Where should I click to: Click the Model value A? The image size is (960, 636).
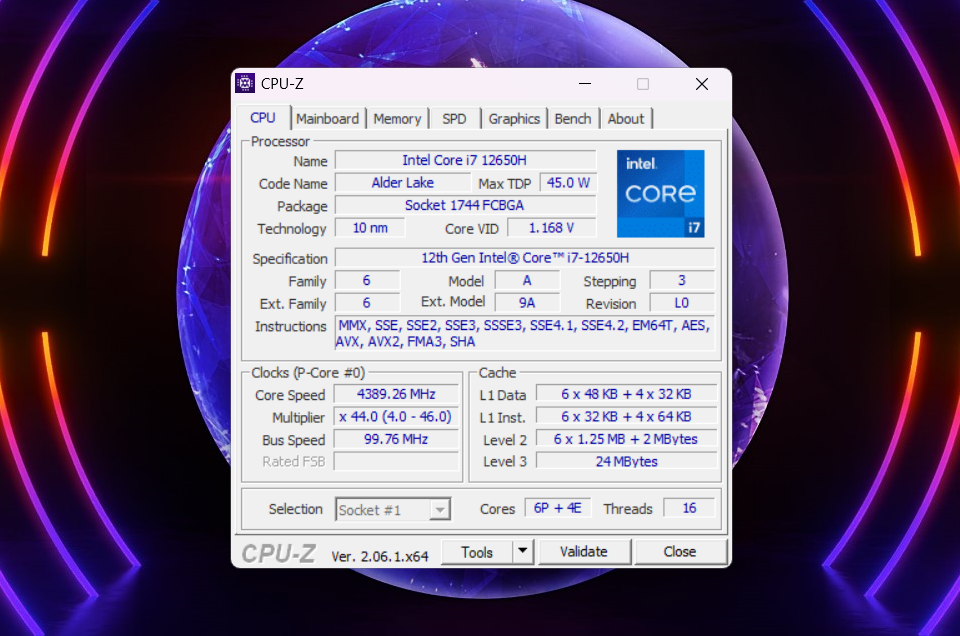[x=527, y=280]
